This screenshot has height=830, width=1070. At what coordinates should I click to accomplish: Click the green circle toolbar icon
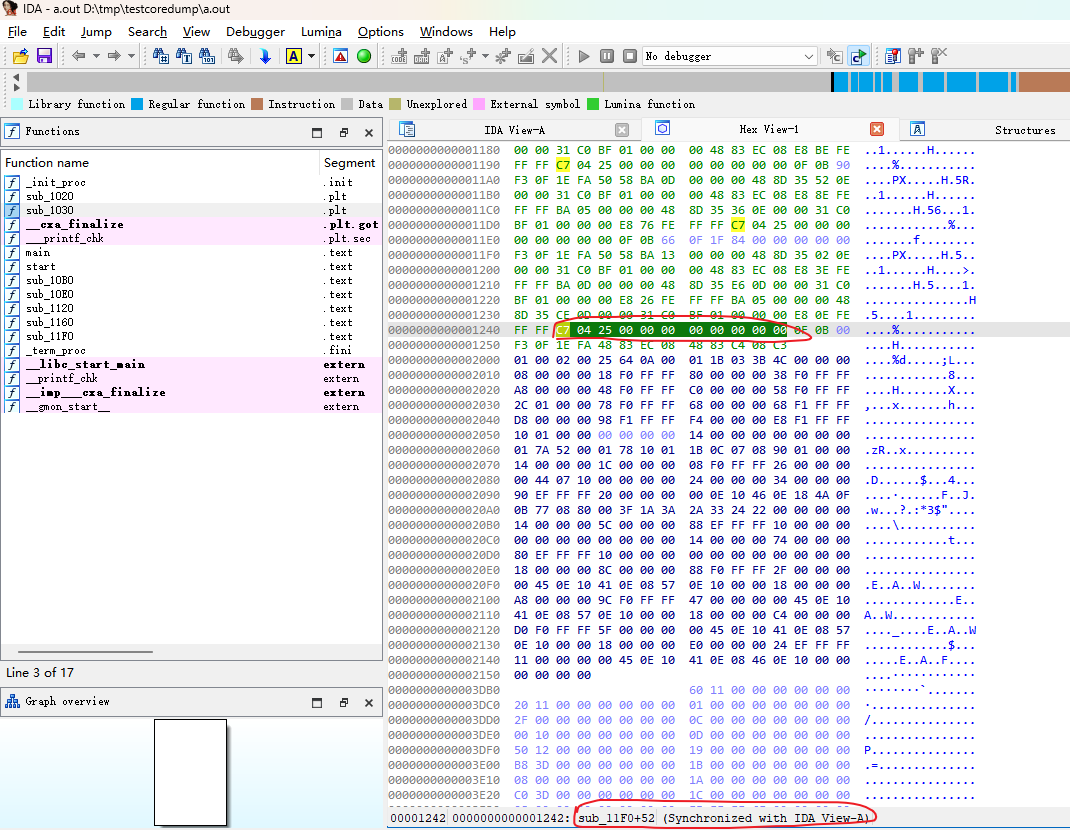pyautogui.click(x=364, y=56)
